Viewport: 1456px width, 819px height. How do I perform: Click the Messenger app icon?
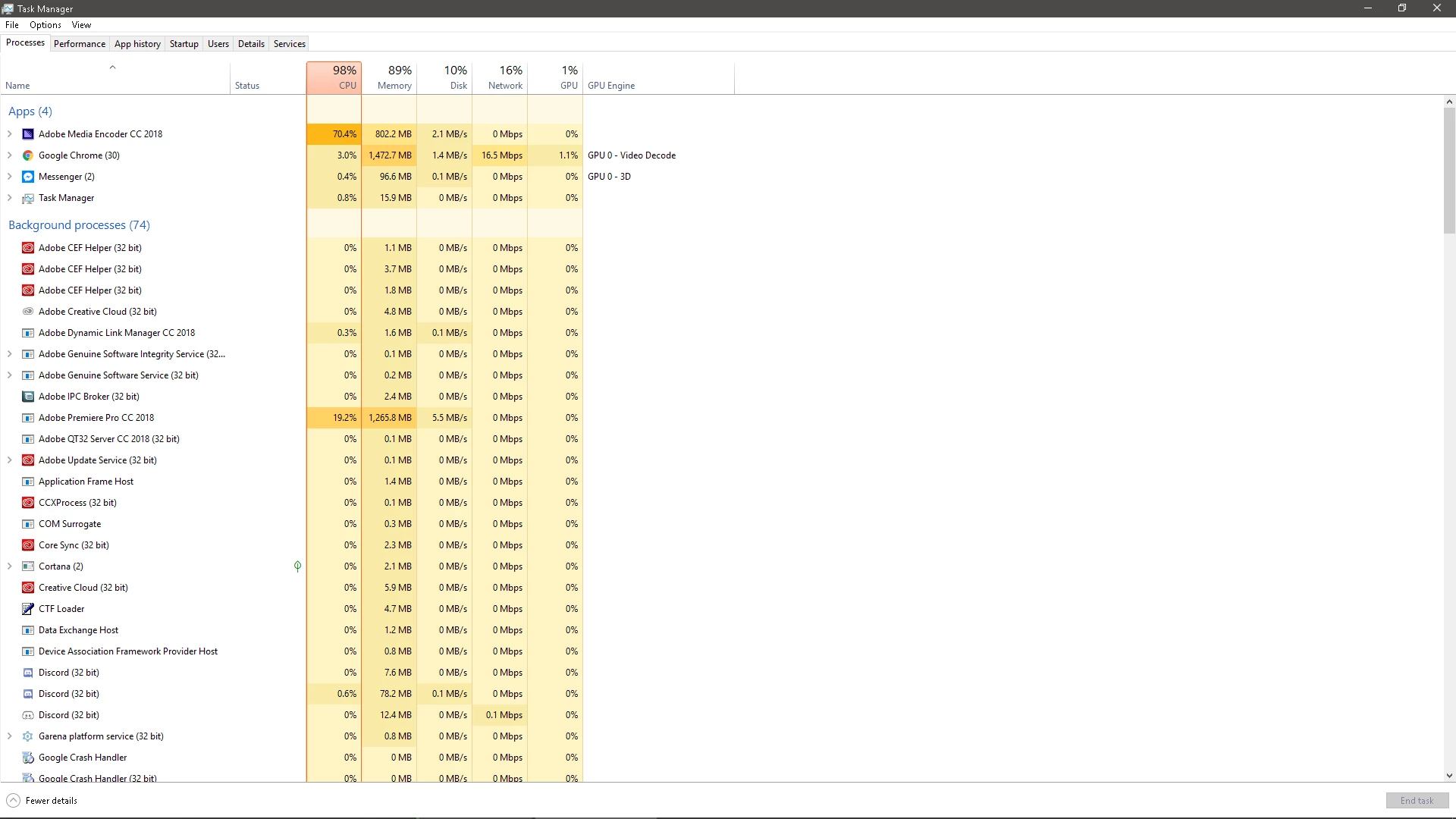[x=28, y=177]
